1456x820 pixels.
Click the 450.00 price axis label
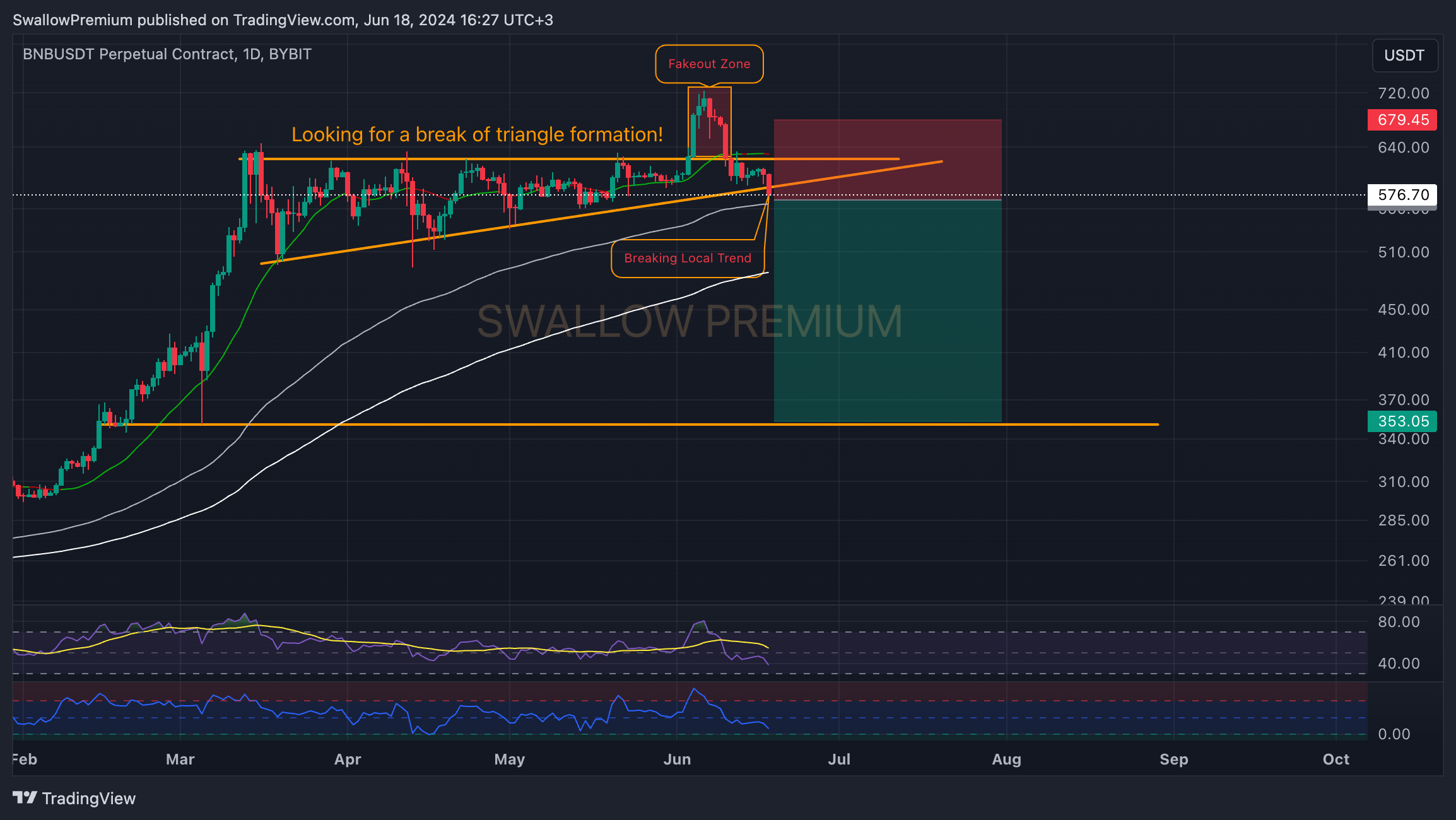coord(1404,310)
